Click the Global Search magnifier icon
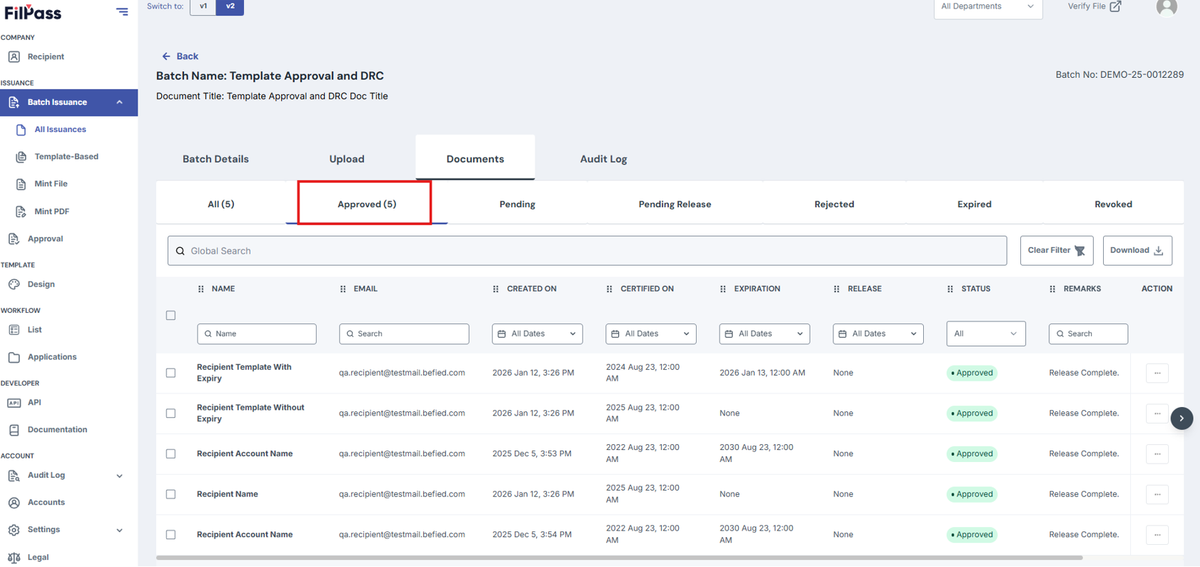 (x=180, y=251)
